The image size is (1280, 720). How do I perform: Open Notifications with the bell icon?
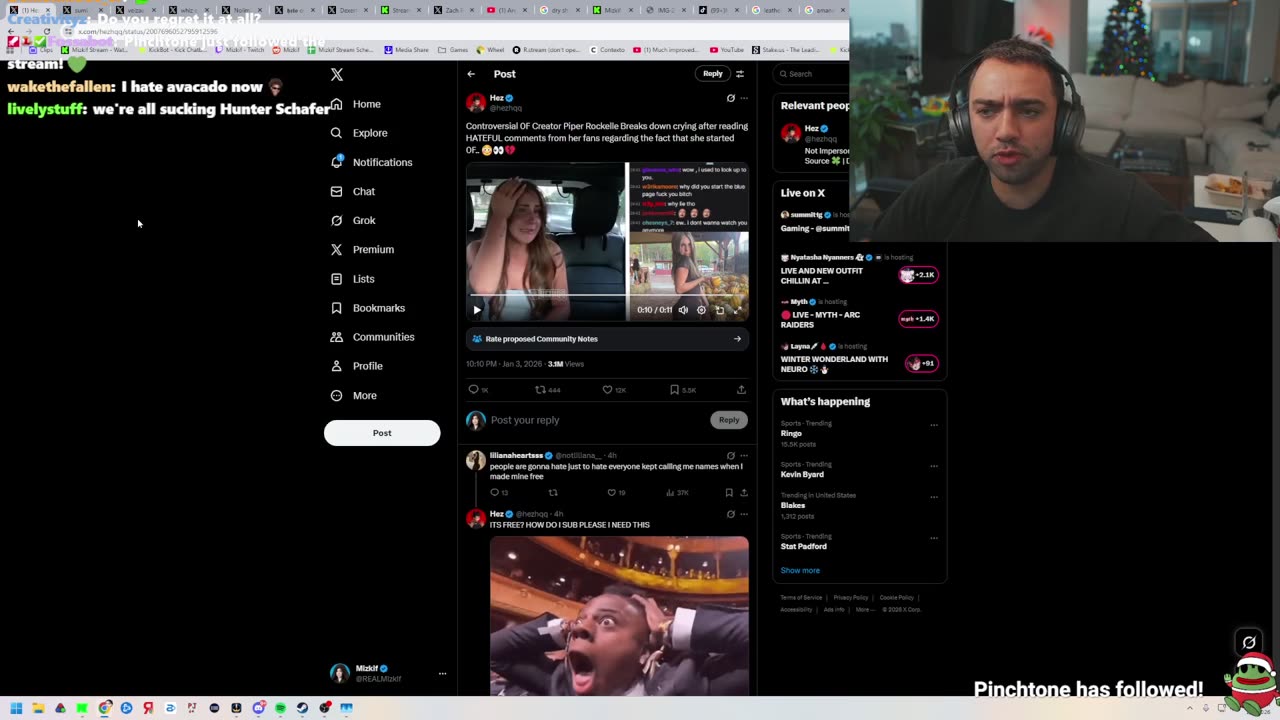371,162
